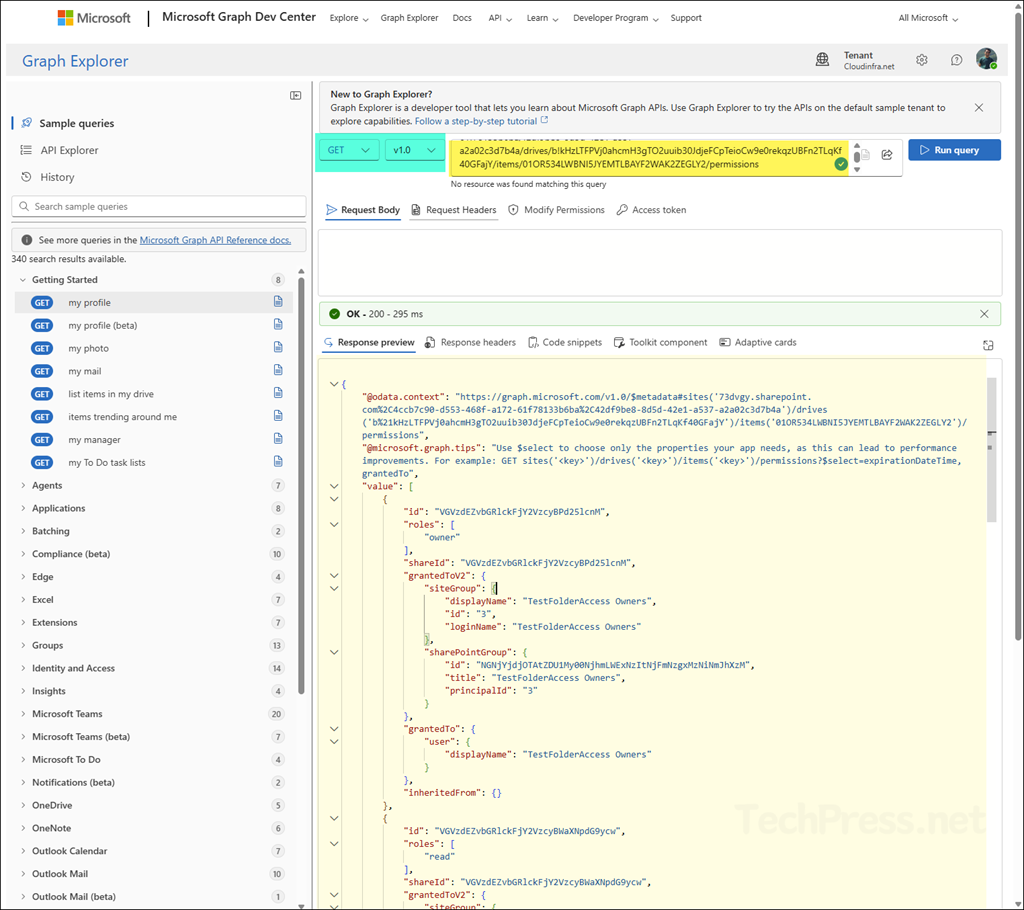Open docs icon for my mail
This screenshot has width=1024, height=910.
click(x=278, y=370)
